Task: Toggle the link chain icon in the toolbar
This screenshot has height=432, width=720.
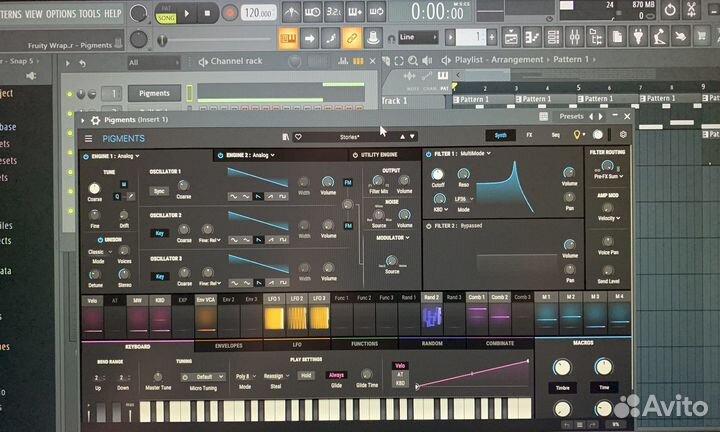Action: 351,39
